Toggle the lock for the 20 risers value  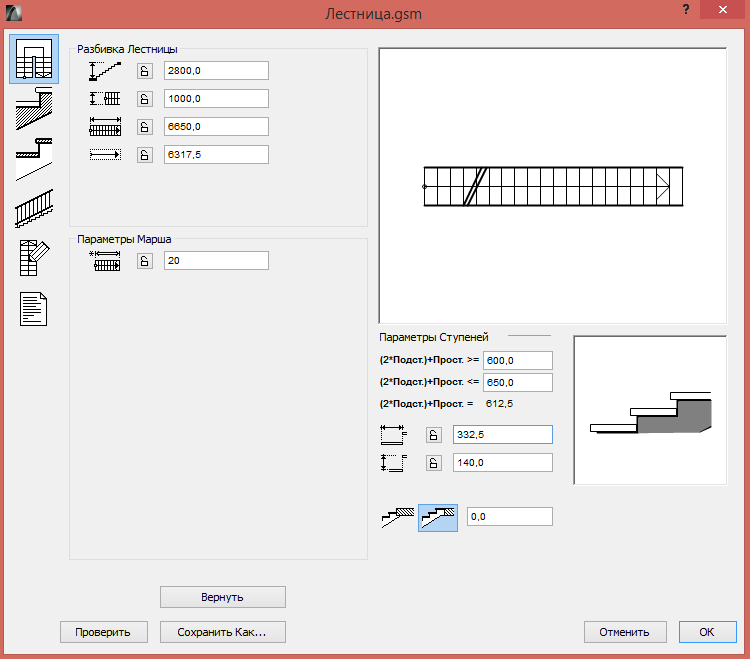(x=145, y=261)
